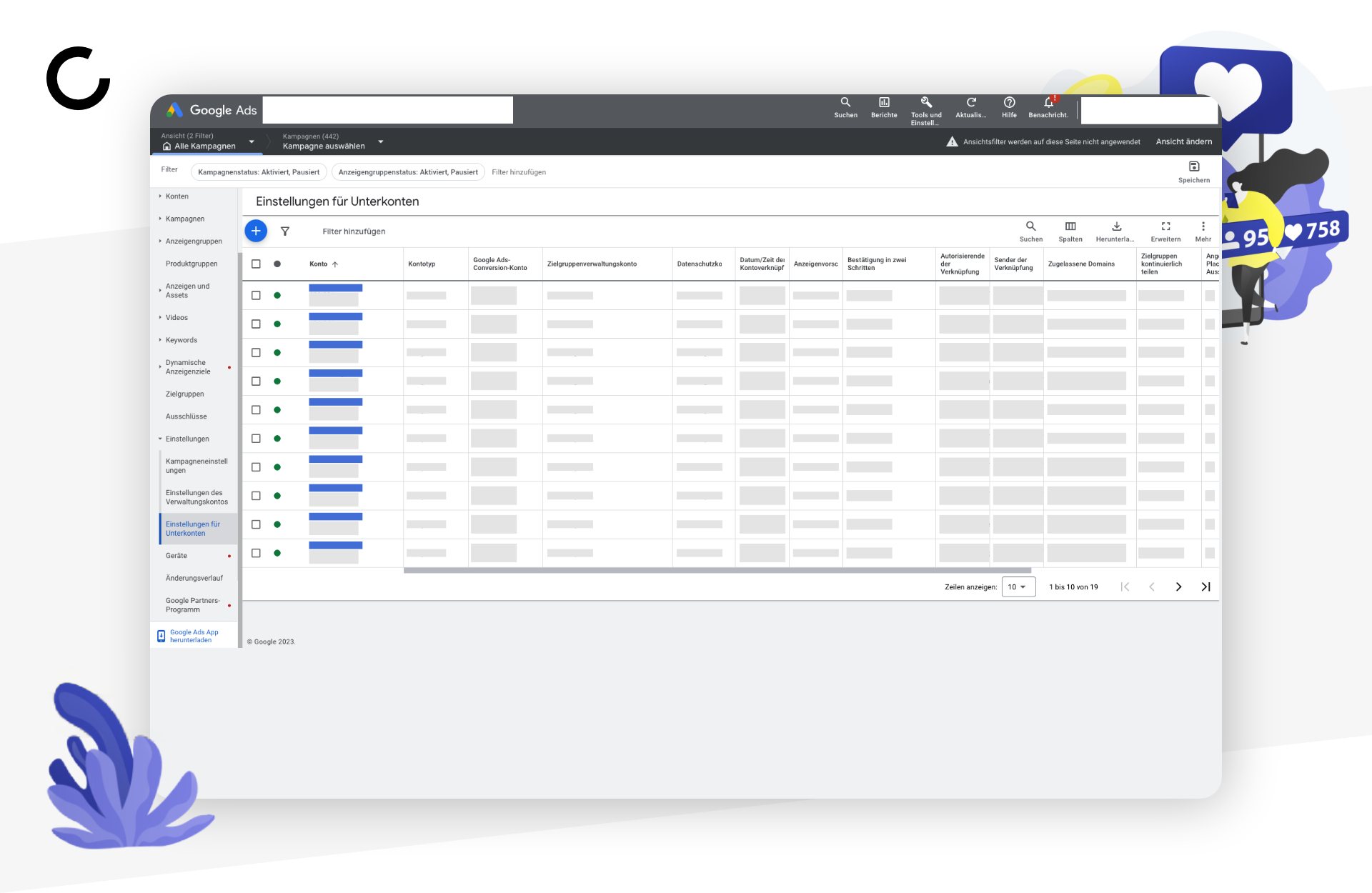This screenshot has width=1372, height=893.
Task: Click the Zielgruppenverwaltungskonto column header
Action: click(x=592, y=264)
